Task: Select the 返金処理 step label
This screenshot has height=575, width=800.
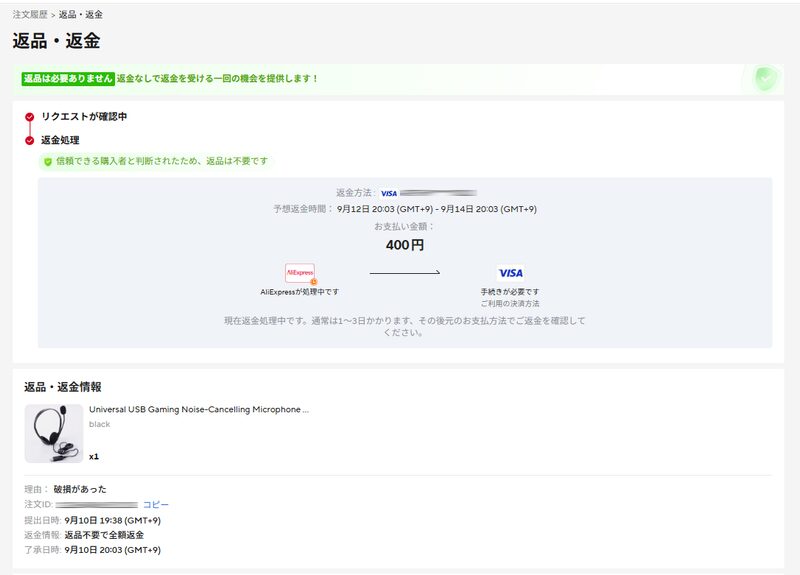Action: click(x=60, y=140)
